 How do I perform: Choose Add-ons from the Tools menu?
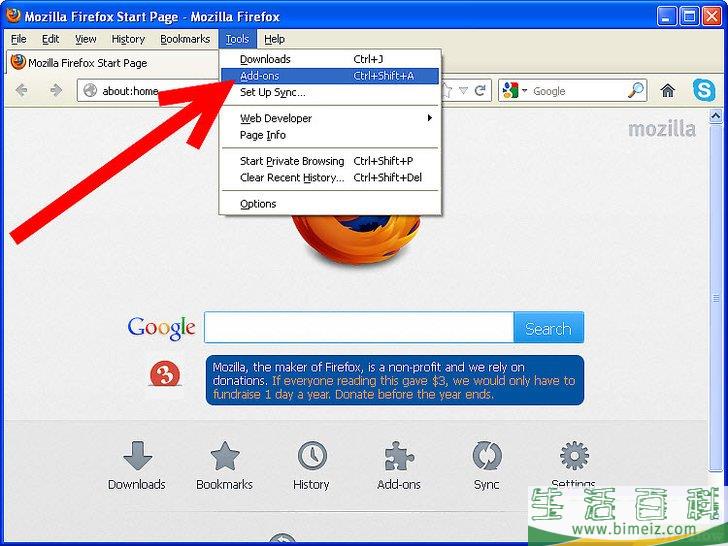pos(331,76)
